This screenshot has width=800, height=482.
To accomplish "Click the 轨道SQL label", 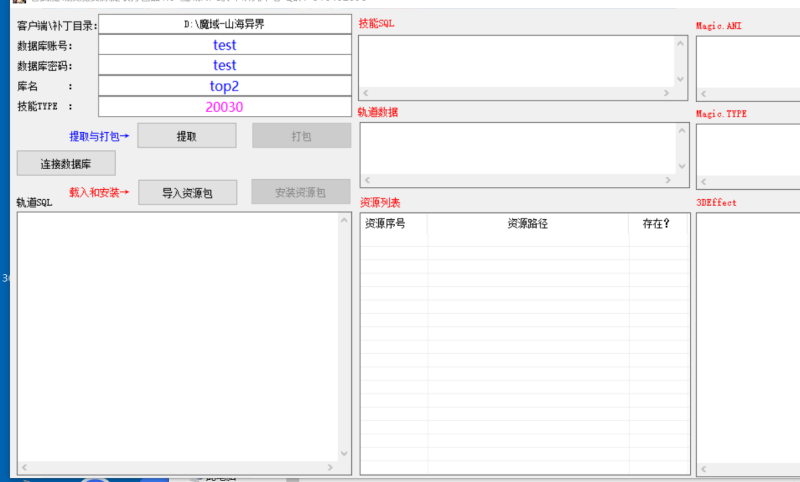I will pos(34,202).
